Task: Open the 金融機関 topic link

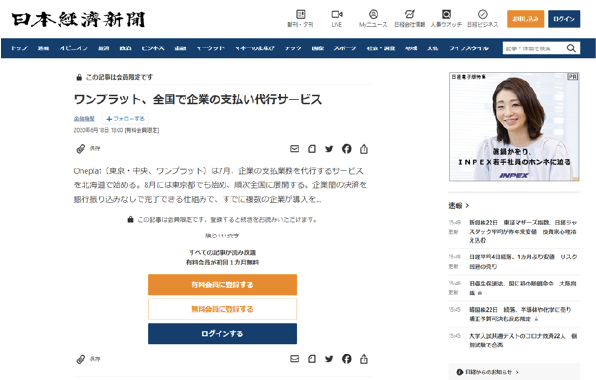Action: [x=84, y=119]
